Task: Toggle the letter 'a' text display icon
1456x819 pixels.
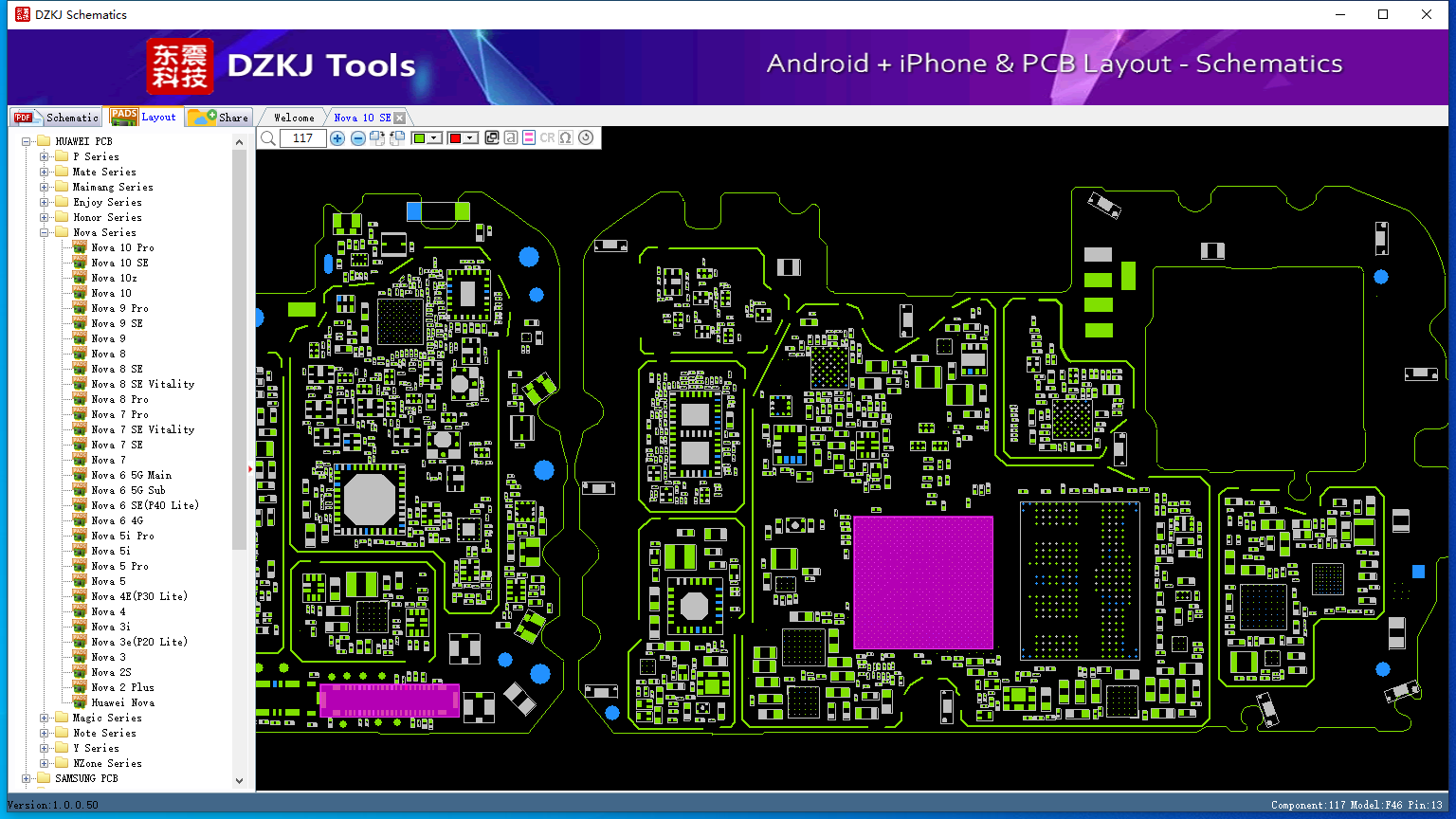Action: 511,137
